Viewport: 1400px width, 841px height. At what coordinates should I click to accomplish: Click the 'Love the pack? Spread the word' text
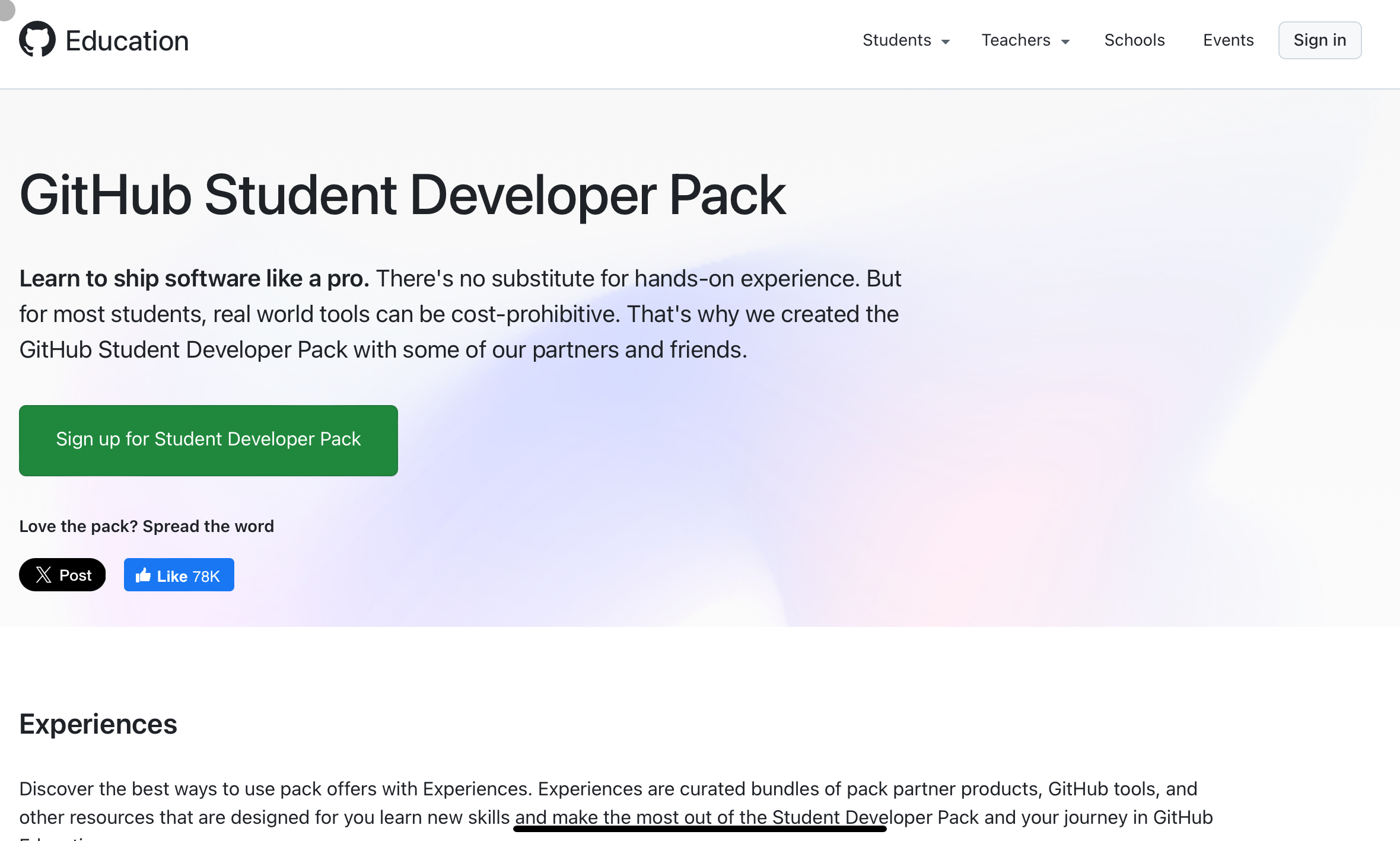click(146, 526)
